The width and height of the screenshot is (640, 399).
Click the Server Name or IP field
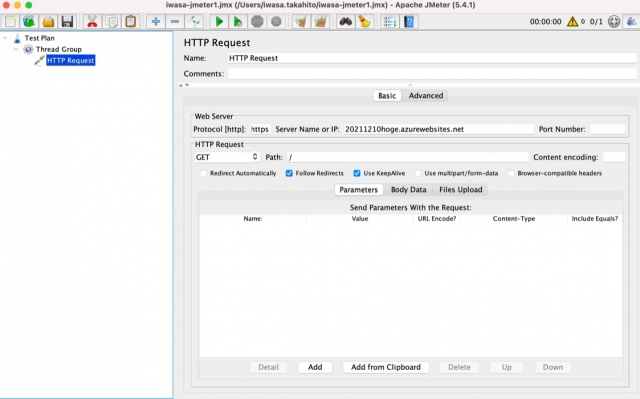438,129
